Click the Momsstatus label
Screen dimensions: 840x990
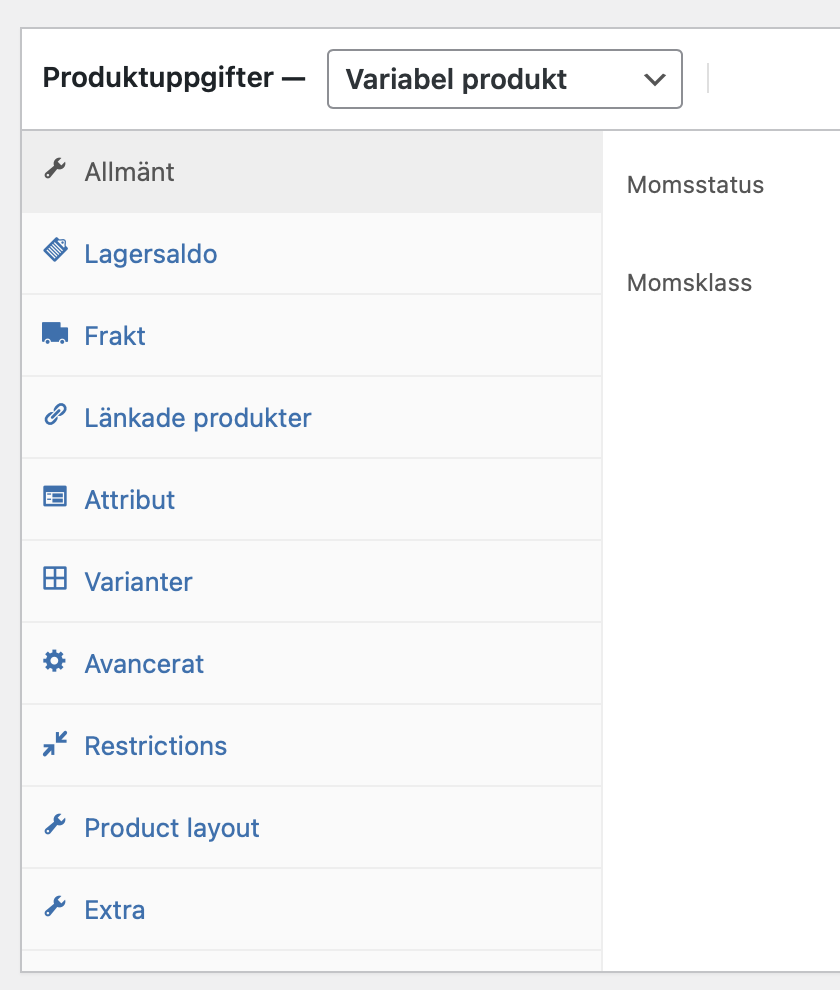point(694,184)
